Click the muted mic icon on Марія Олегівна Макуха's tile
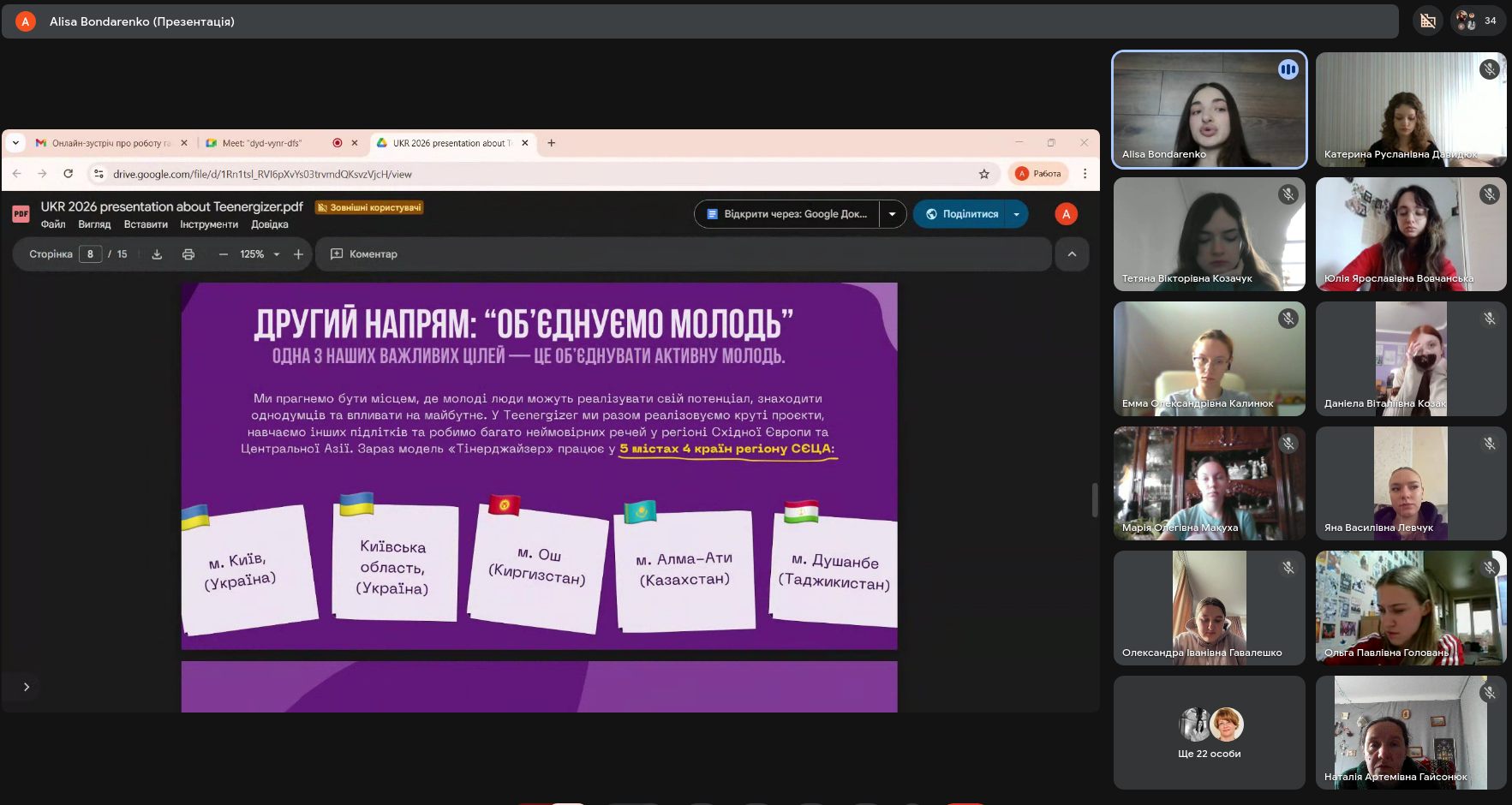 [x=1288, y=444]
